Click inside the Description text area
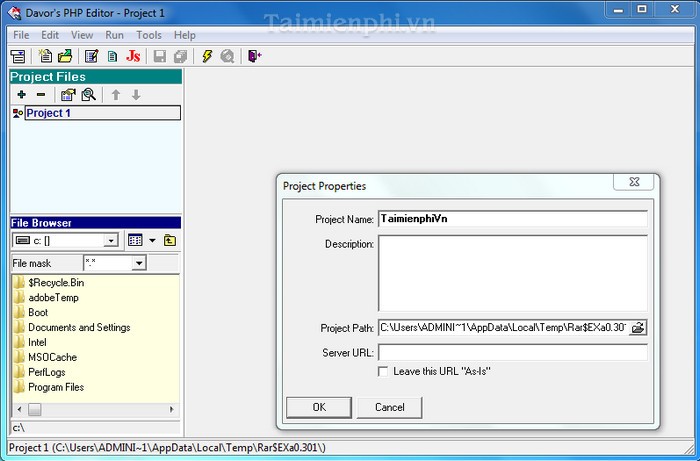 (x=512, y=273)
